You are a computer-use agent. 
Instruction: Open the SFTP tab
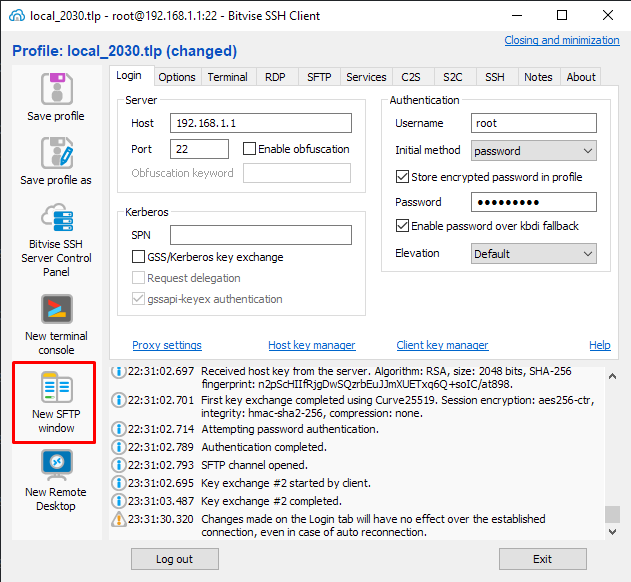click(319, 77)
